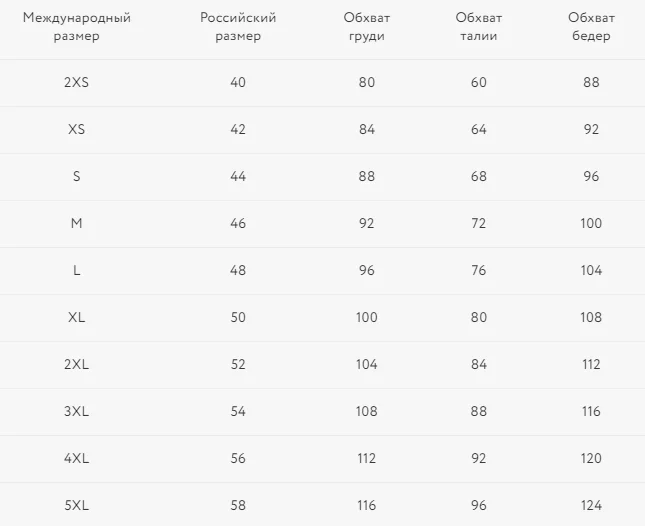This screenshot has width=645, height=526.
Task: Click Russian size 40 cell
Action: tap(238, 82)
